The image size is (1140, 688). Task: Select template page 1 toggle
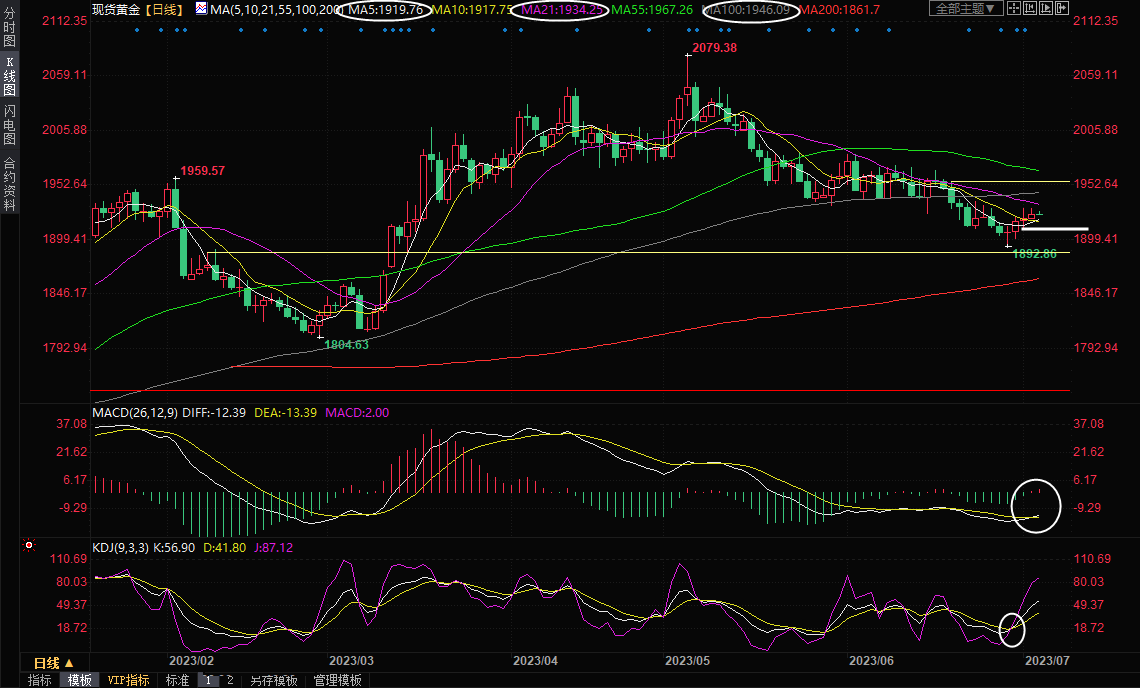coord(209,680)
